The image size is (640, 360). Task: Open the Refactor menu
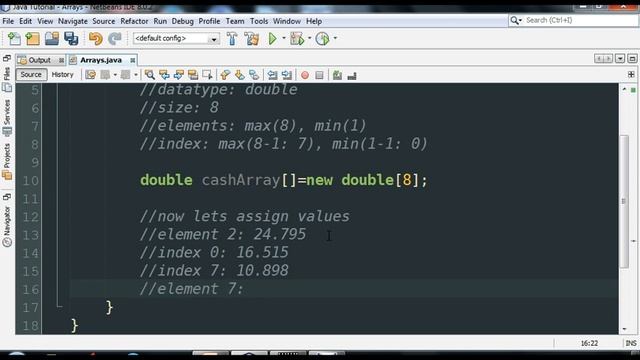134,21
